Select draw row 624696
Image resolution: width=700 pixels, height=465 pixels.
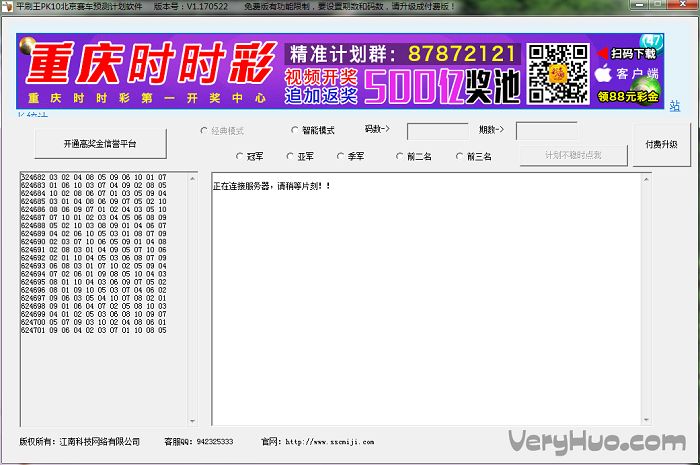point(93,290)
